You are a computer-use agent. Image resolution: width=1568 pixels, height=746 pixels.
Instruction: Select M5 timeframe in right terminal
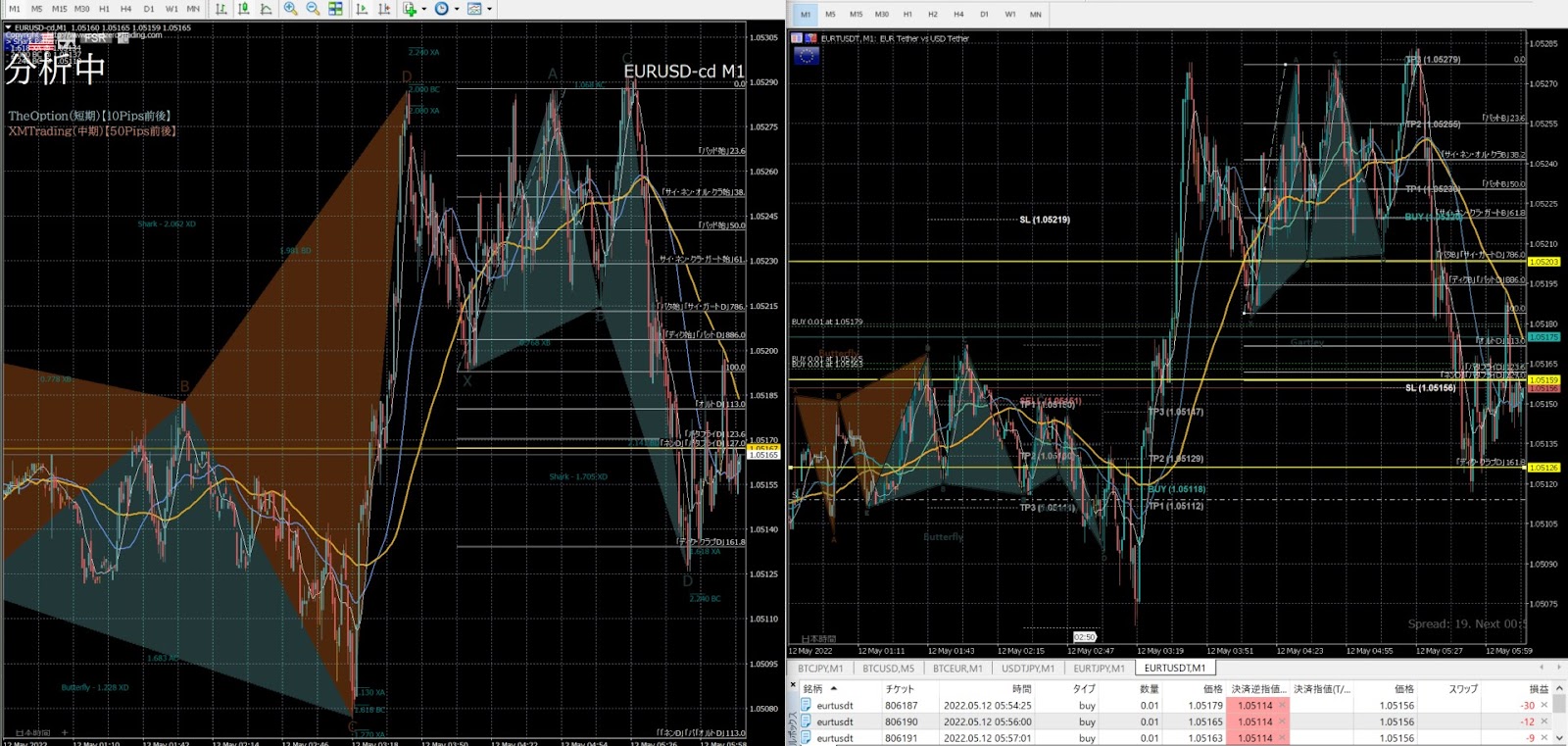830,15
